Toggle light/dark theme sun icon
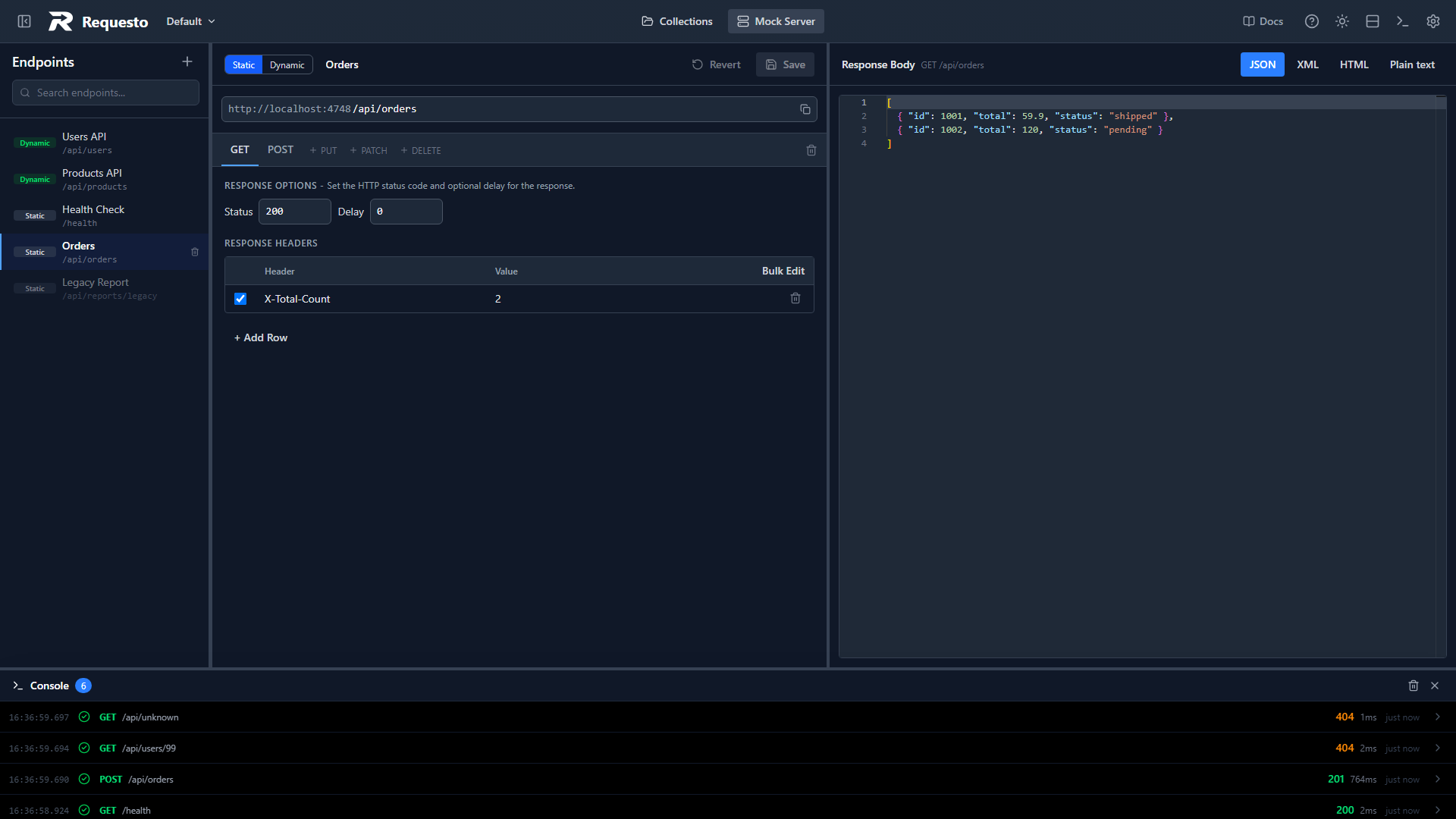The height and width of the screenshot is (819, 1456). pos(1342,21)
